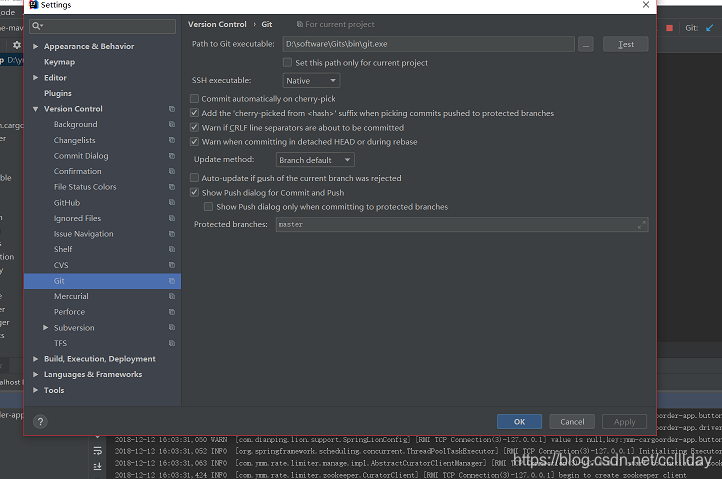
Task: Open the Update method Branch default dropdown
Action: click(x=315, y=160)
